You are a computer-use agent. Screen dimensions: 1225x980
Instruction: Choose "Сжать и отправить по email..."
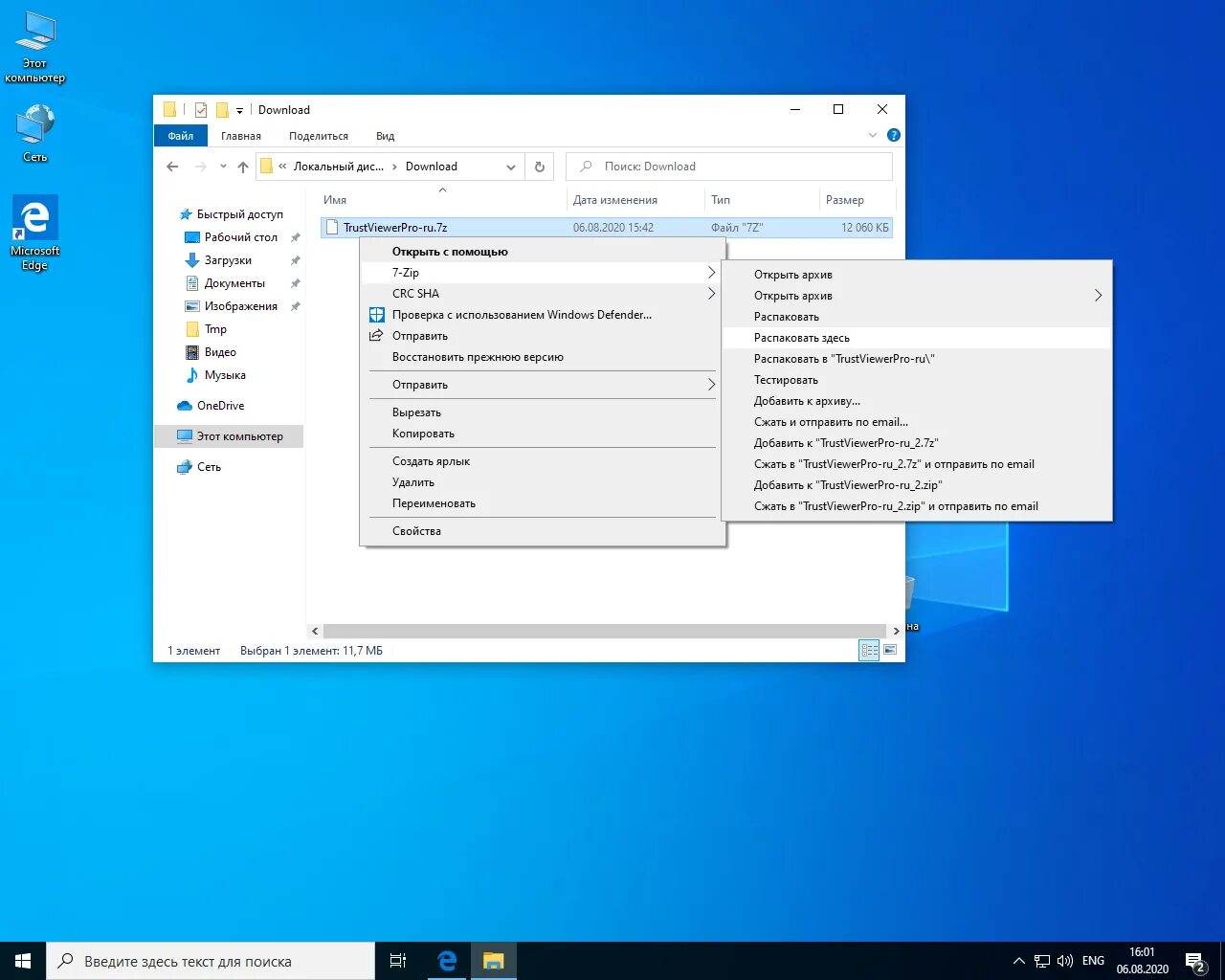917,422
